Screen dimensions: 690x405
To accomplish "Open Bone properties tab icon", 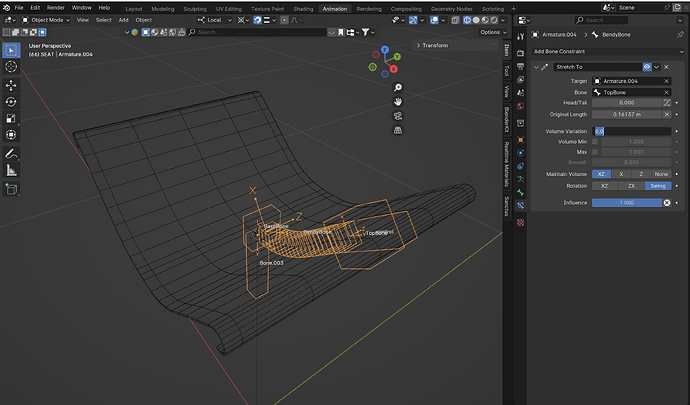I will [x=521, y=192].
